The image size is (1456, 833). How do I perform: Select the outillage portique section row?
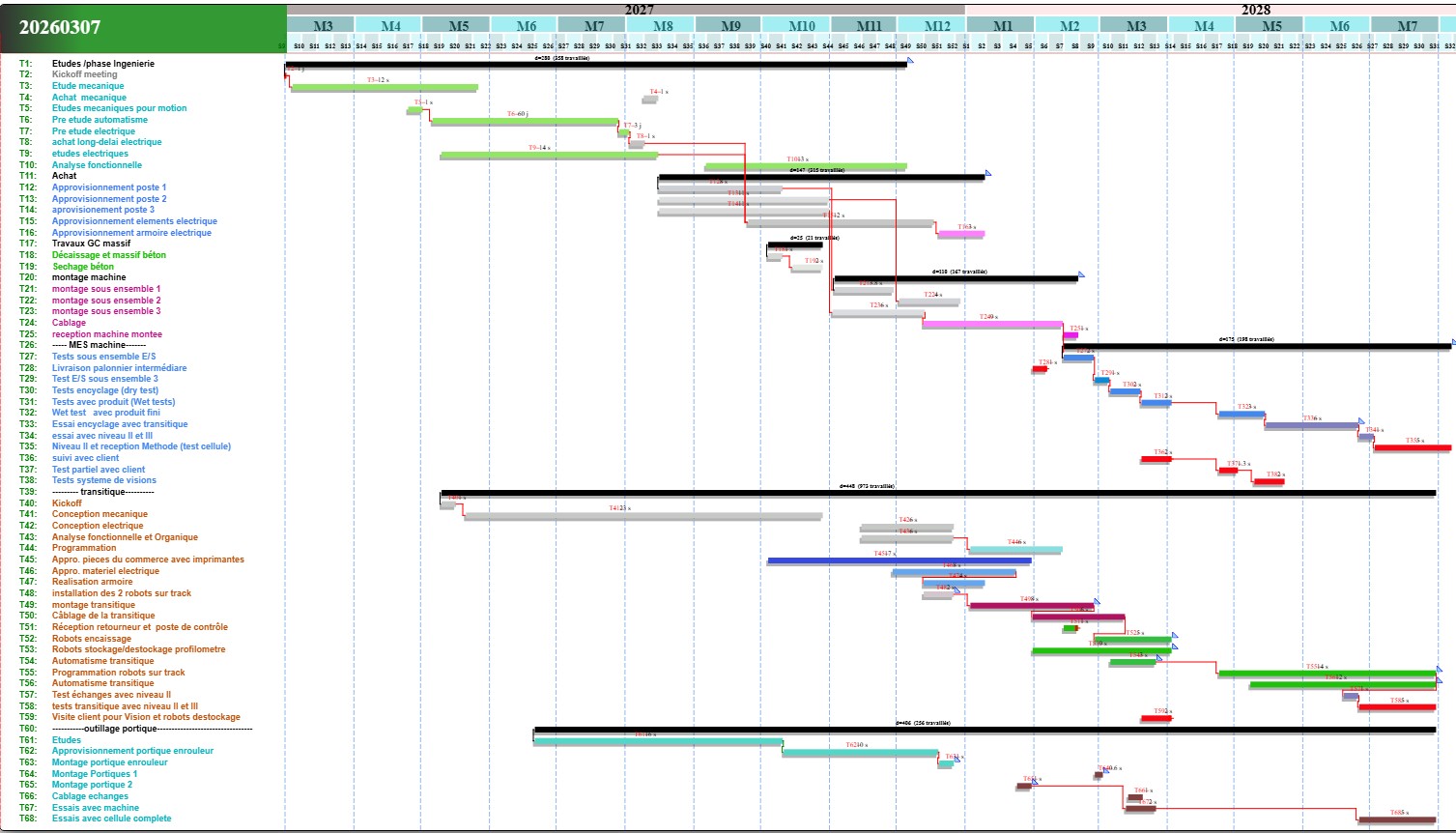click(152, 729)
